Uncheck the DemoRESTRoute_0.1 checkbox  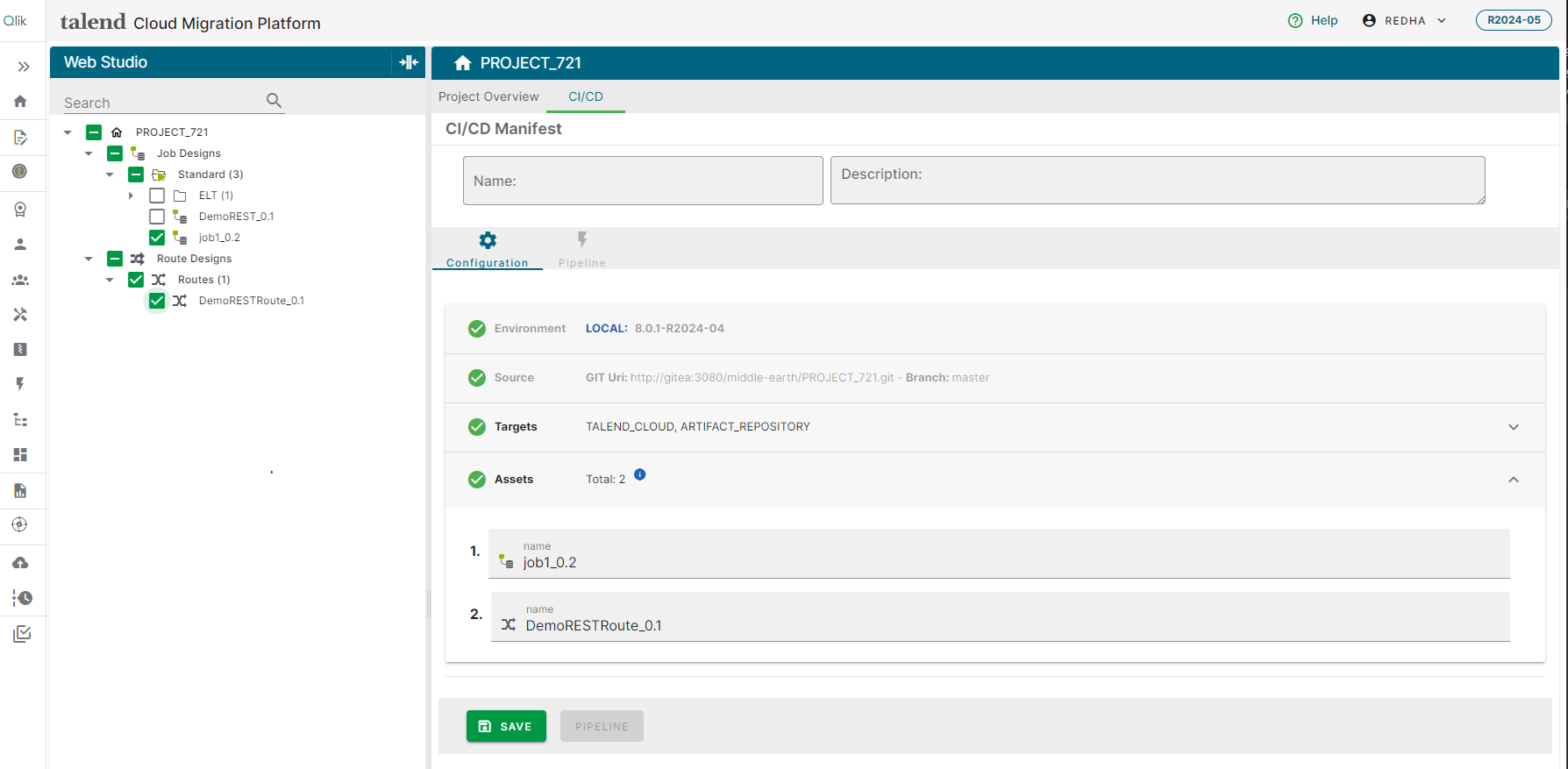tap(157, 301)
